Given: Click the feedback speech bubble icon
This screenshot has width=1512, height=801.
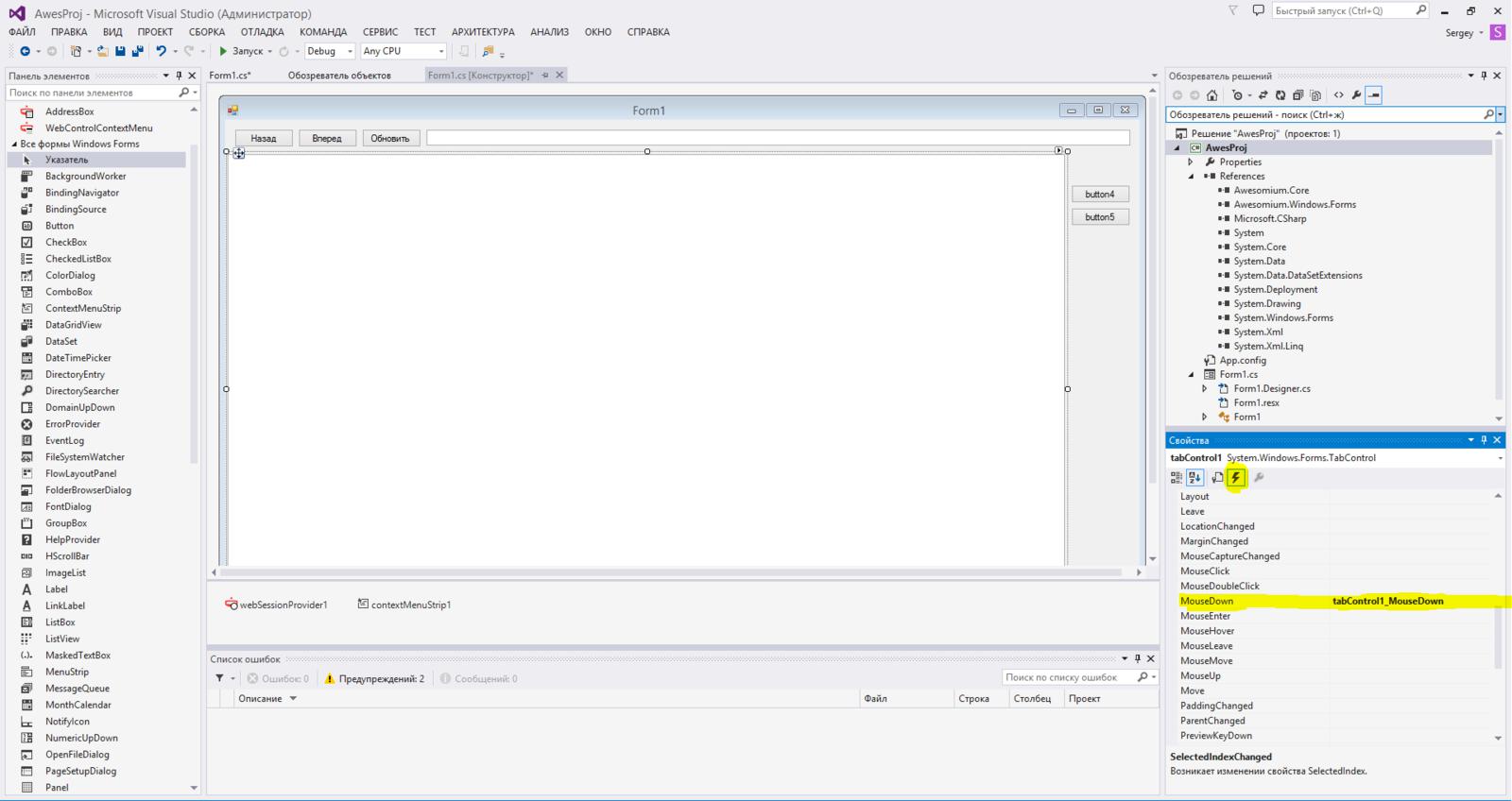Looking at the screenshot, I should 1258,10.
